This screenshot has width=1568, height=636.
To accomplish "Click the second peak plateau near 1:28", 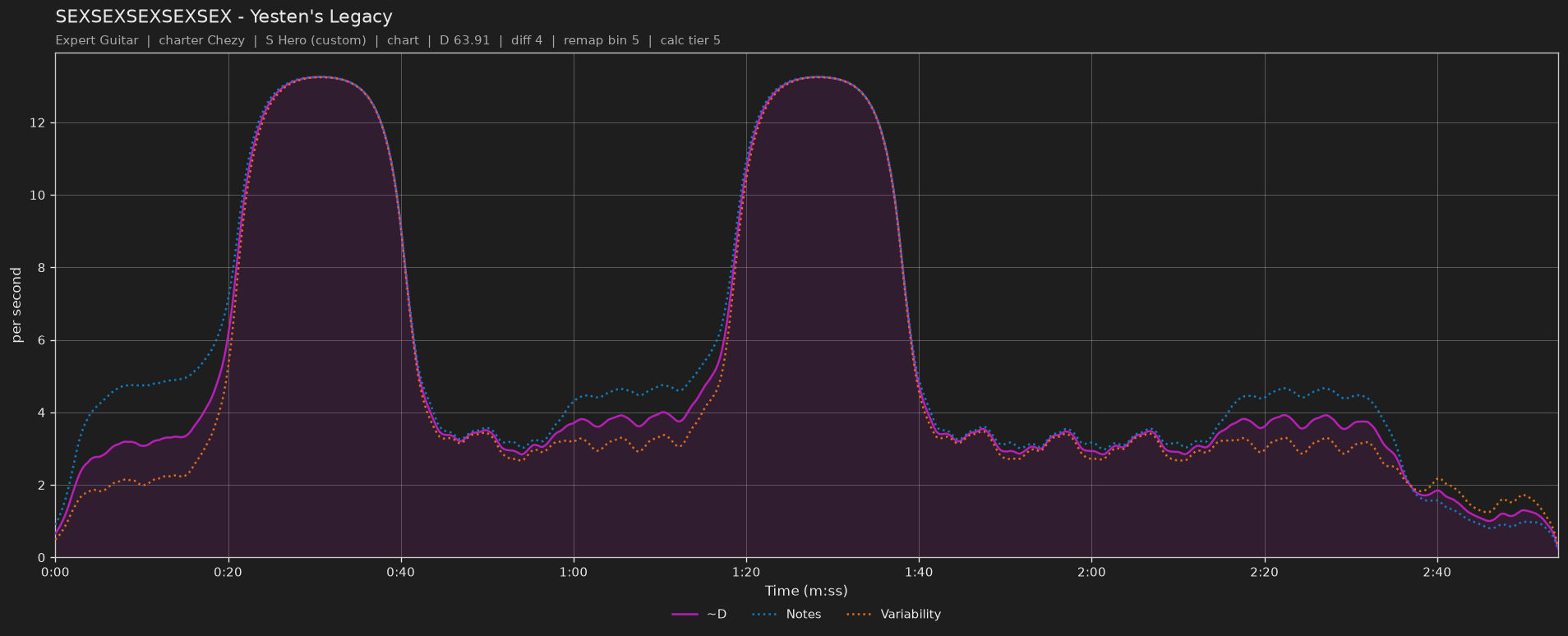I will click(816, 77).
